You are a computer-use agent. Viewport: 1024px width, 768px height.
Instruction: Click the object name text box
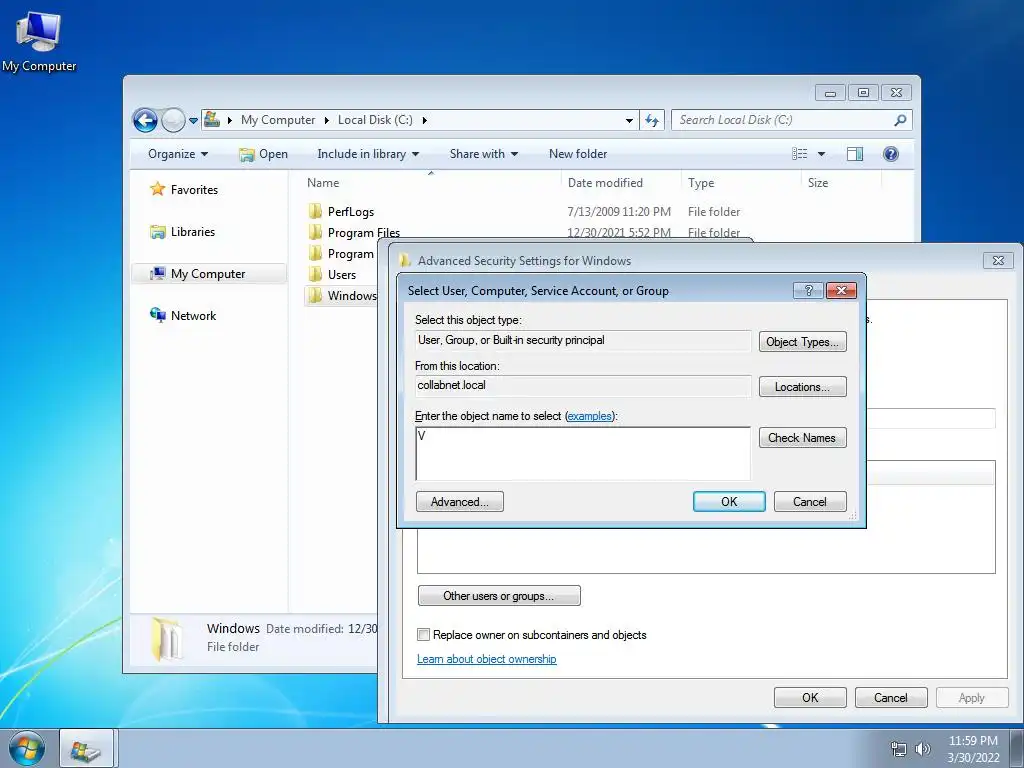tap(583, 454)
